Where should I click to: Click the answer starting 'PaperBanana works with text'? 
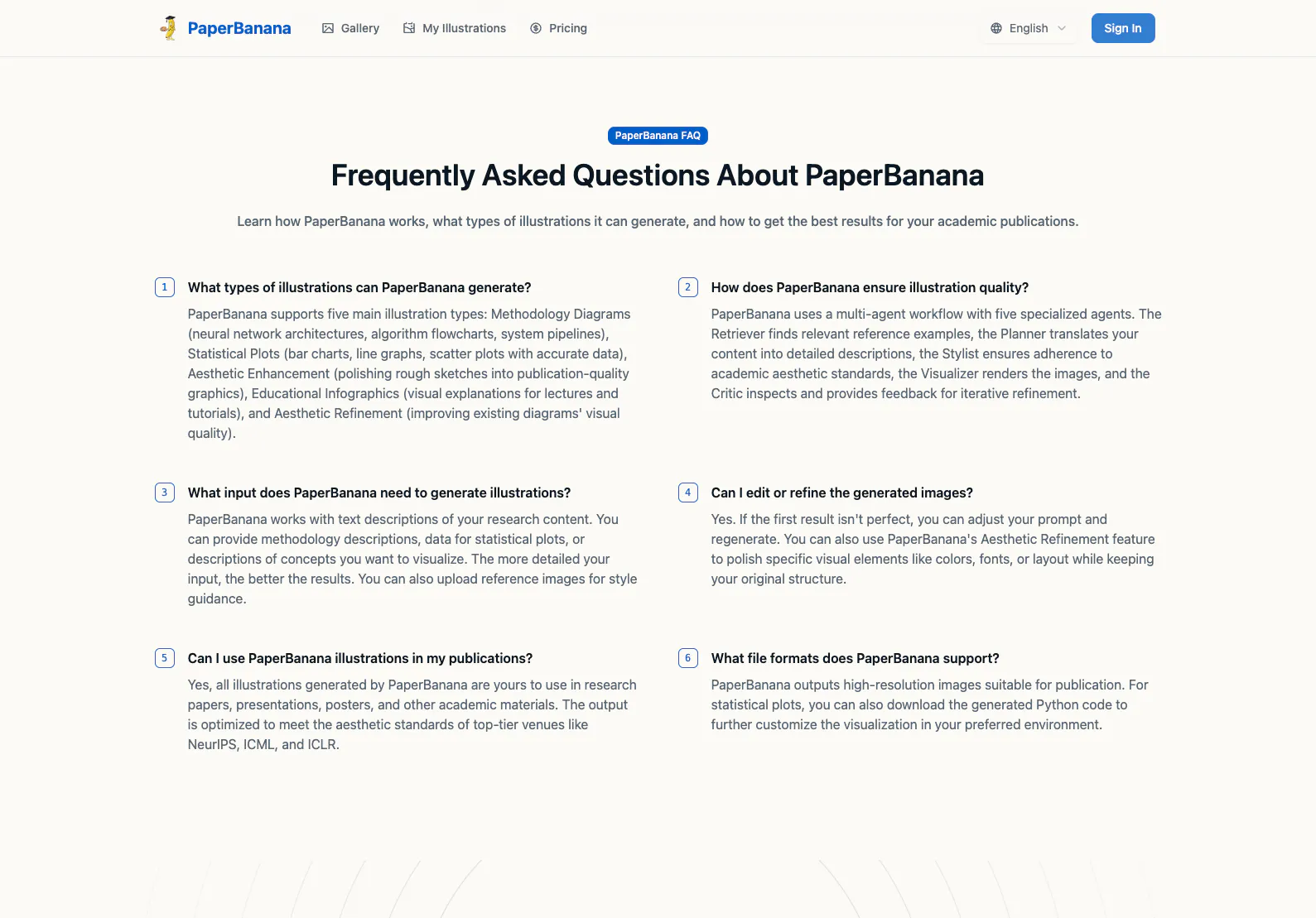coord(412,559)
